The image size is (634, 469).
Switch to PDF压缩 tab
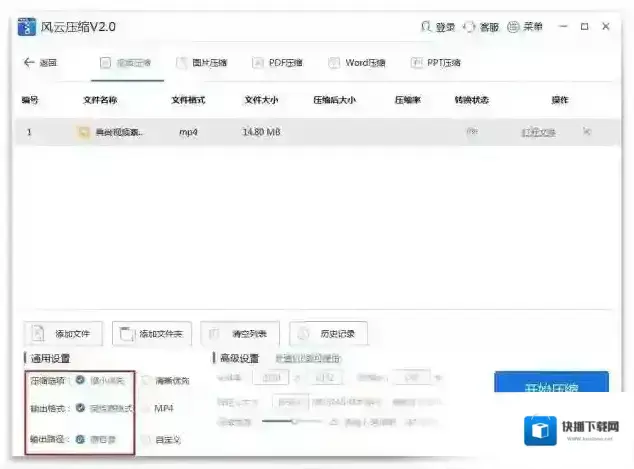277,63
